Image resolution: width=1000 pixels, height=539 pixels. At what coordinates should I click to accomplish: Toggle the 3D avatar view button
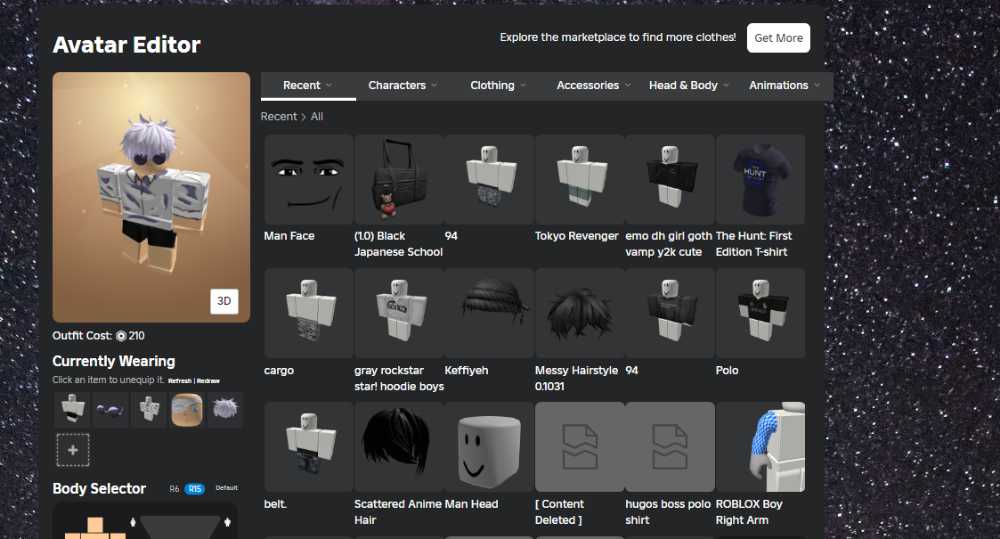pyautogui.click(x=224, y=302)
